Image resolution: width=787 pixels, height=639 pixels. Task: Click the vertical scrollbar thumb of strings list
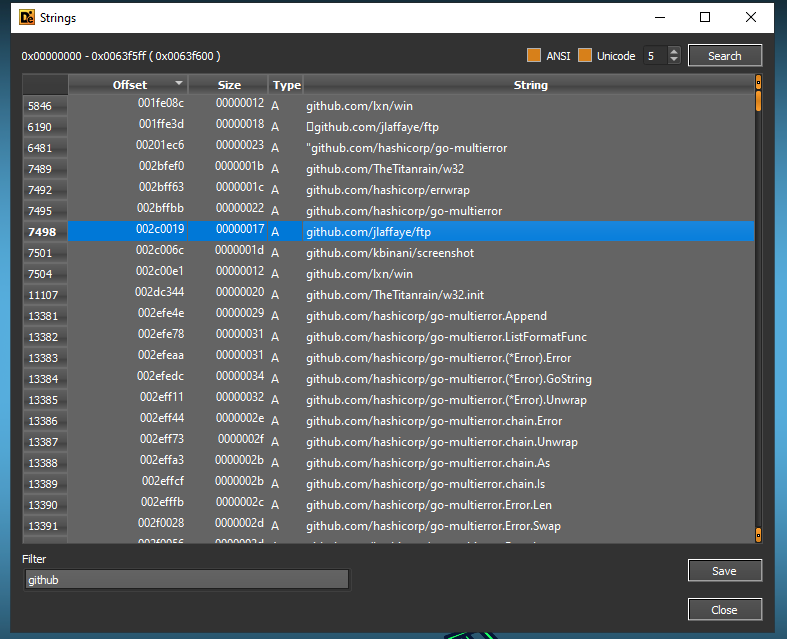[x=758, y=101]
